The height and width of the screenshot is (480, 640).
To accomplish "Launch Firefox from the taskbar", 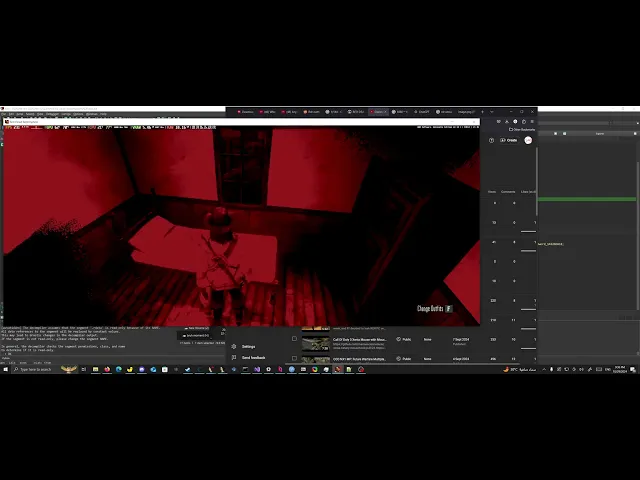I will [107, 369].
